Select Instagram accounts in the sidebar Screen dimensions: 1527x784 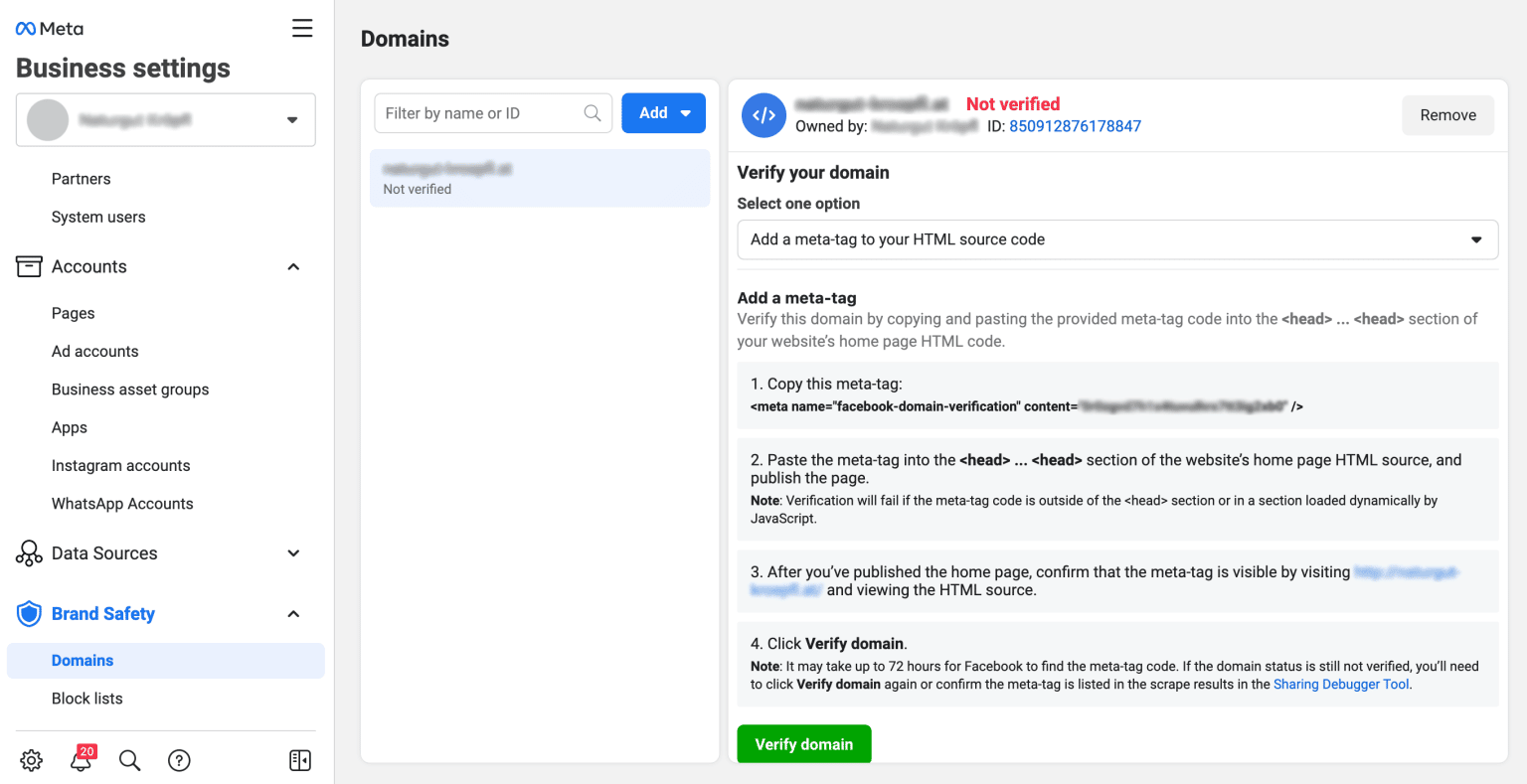point(120,465)
